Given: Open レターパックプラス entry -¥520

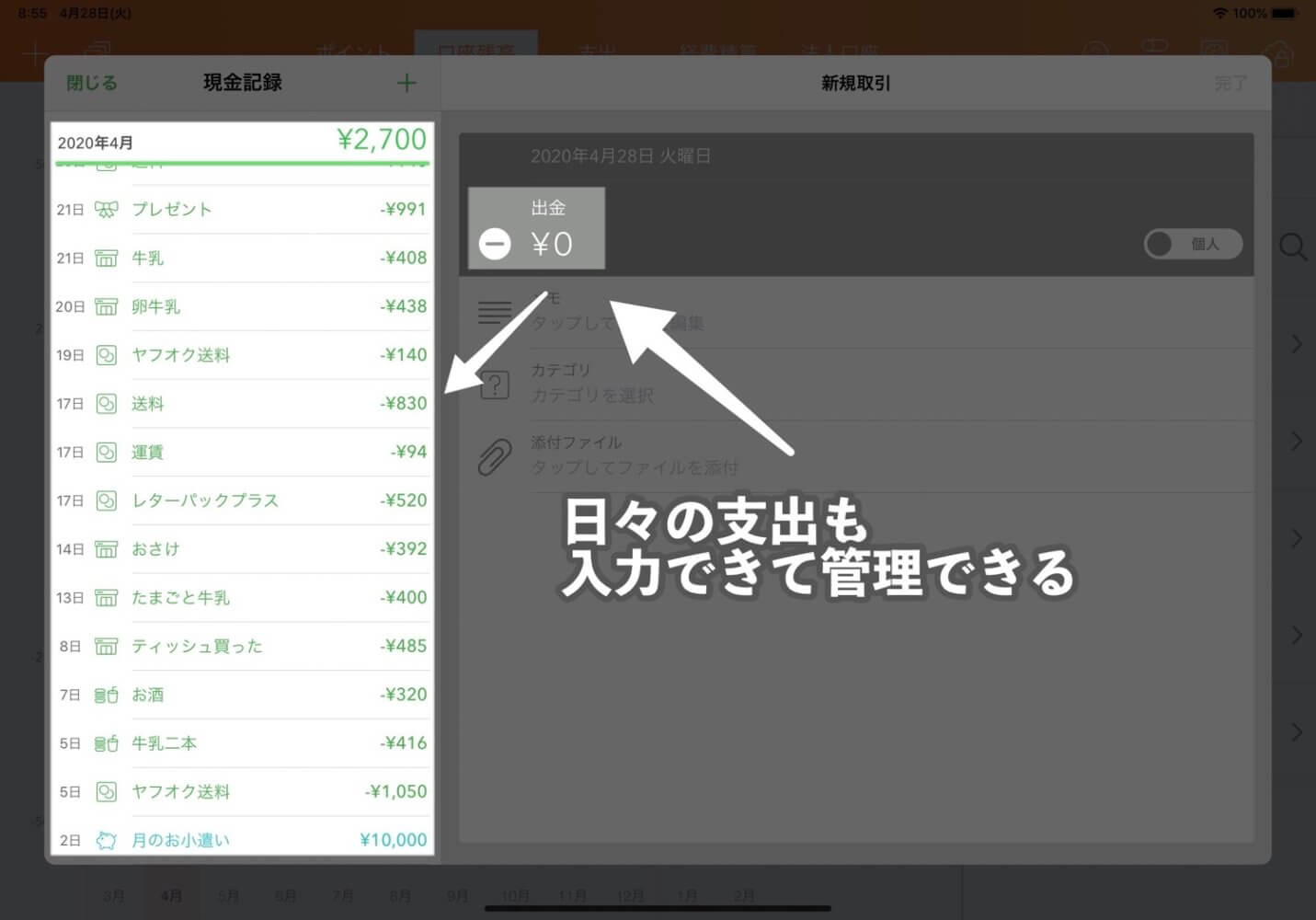Looking at the screenshot, I should pos(242,500).
